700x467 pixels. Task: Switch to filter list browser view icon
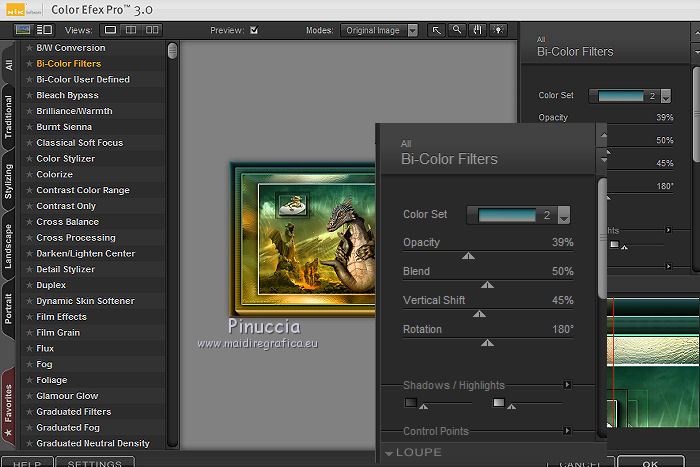(44, 30)
